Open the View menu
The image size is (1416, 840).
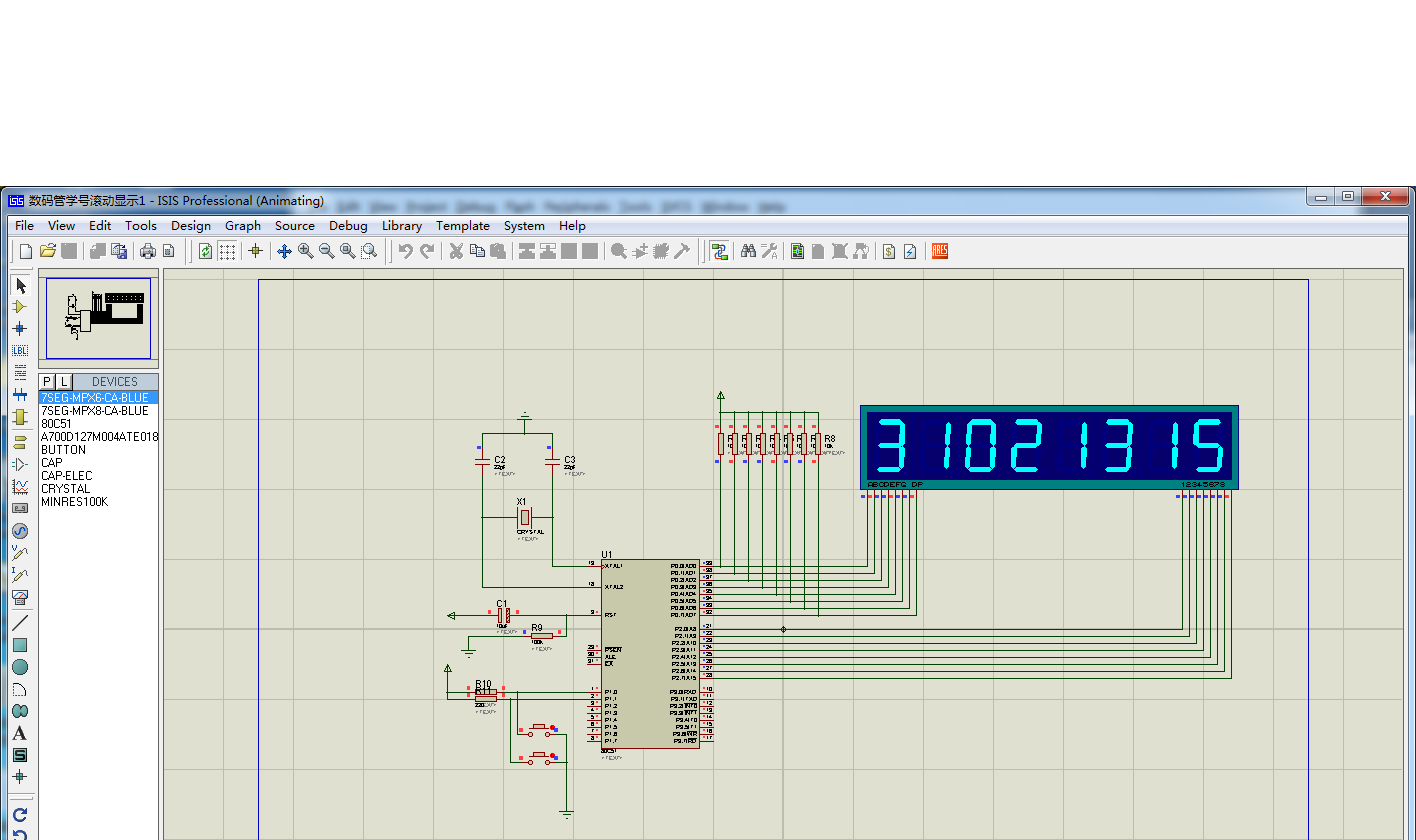click(62, 226)
